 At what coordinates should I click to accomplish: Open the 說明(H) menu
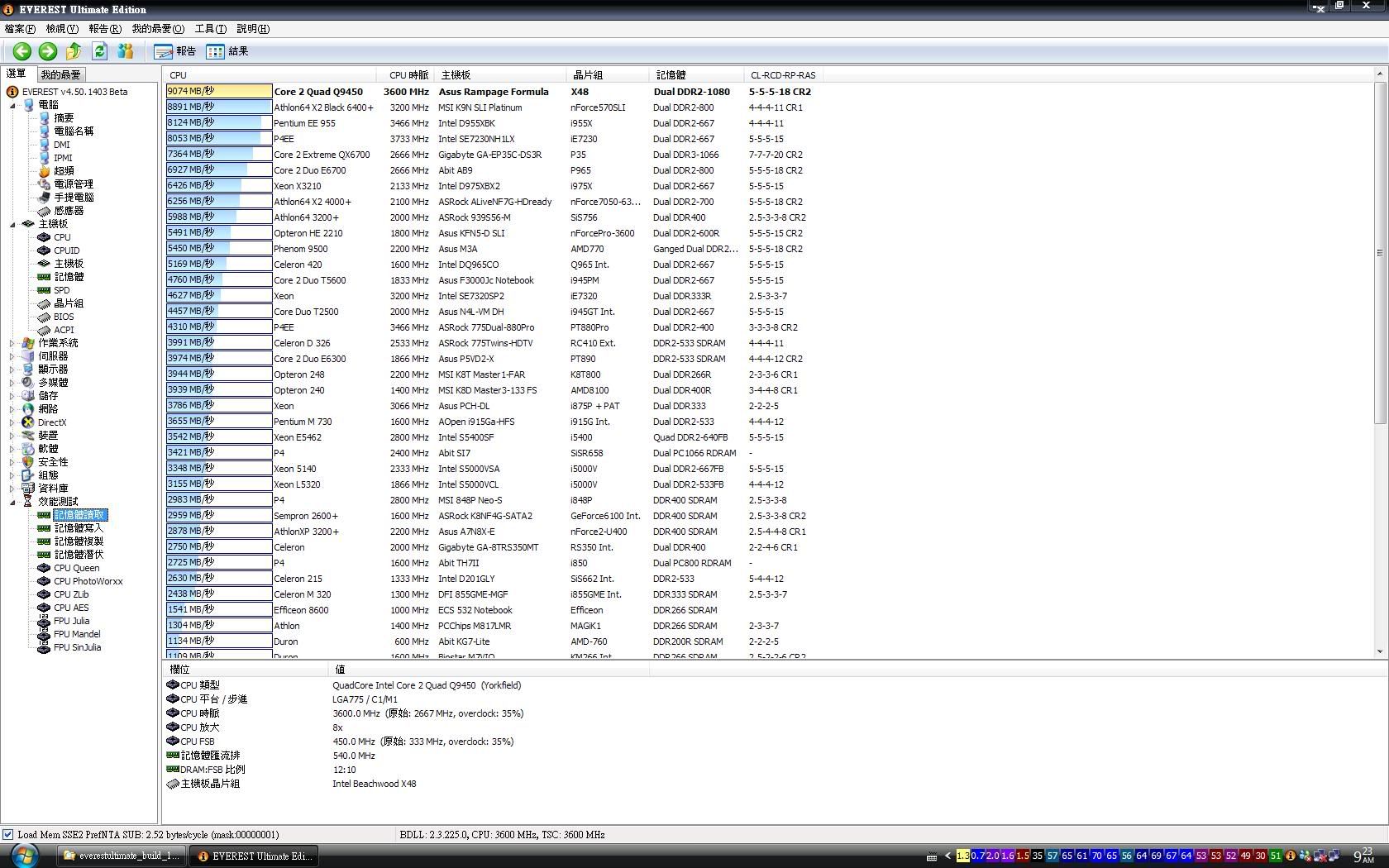(x=253, y=29)
